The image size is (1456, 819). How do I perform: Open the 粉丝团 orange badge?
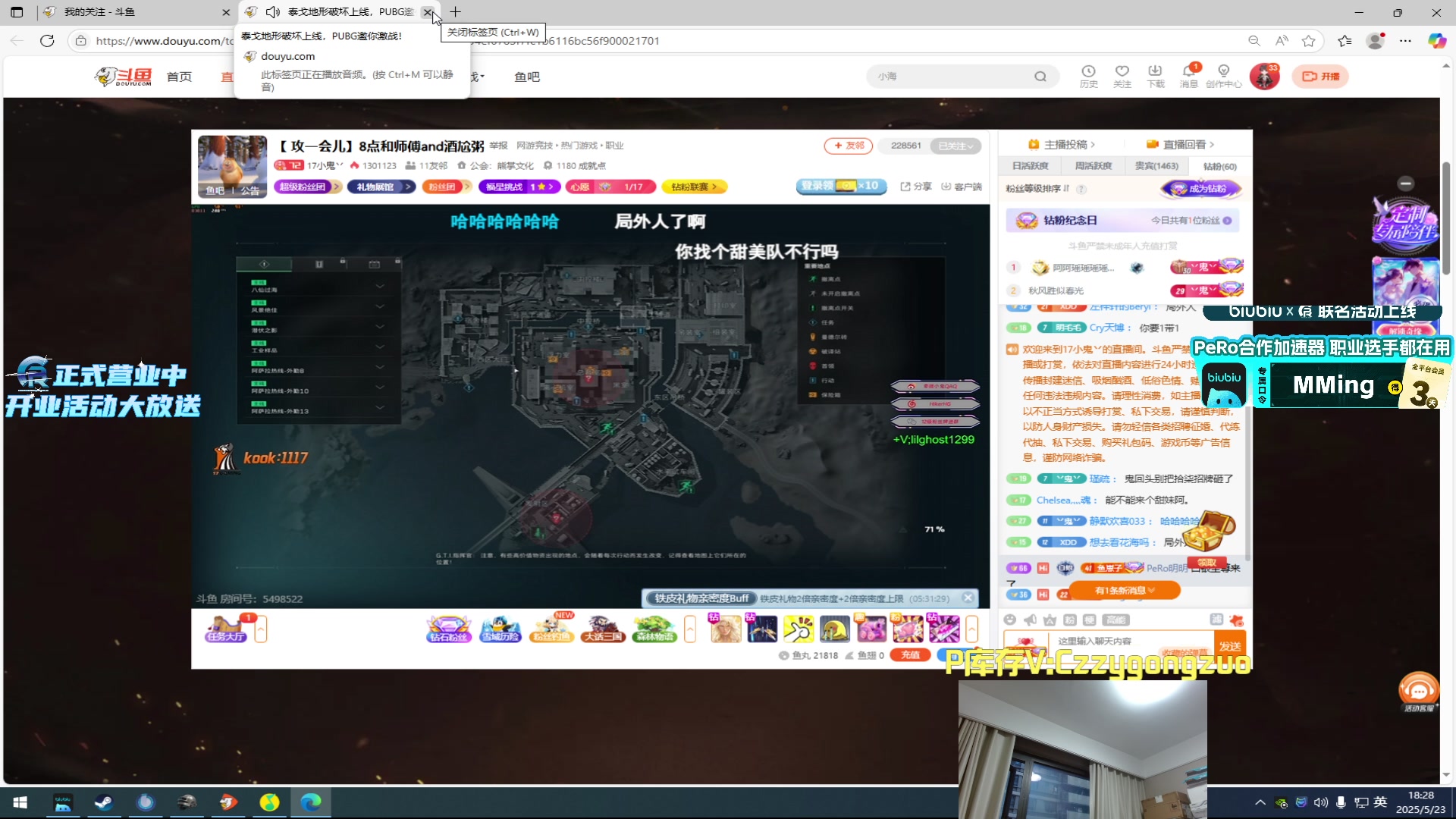click(447, 187)
